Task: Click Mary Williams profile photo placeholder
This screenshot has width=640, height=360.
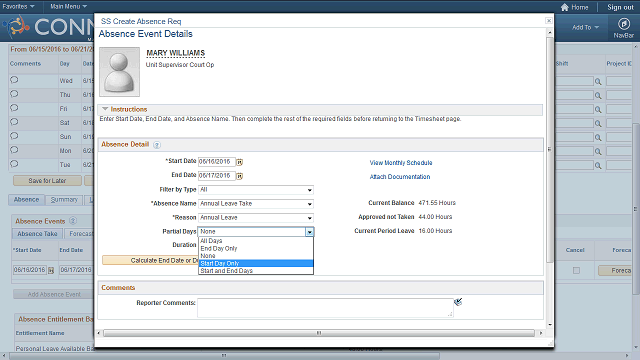Action: (120, 72)
